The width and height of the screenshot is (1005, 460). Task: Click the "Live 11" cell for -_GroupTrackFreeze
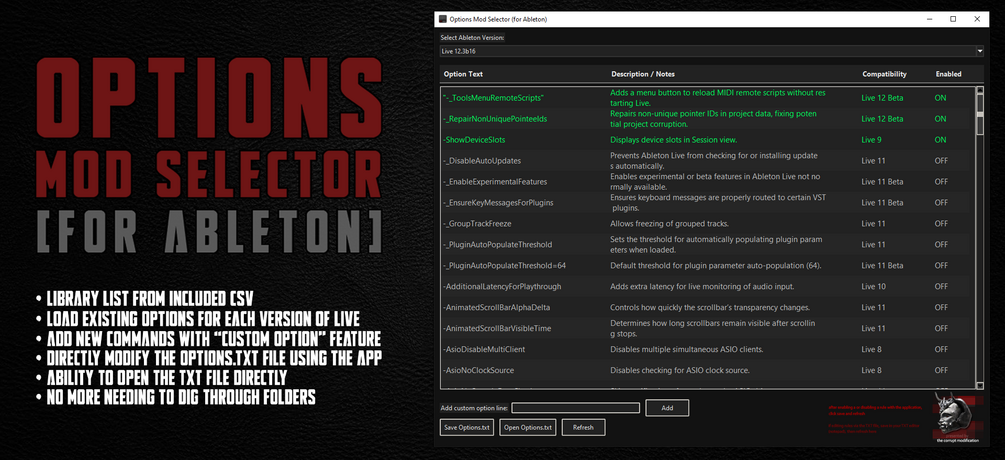874,224
